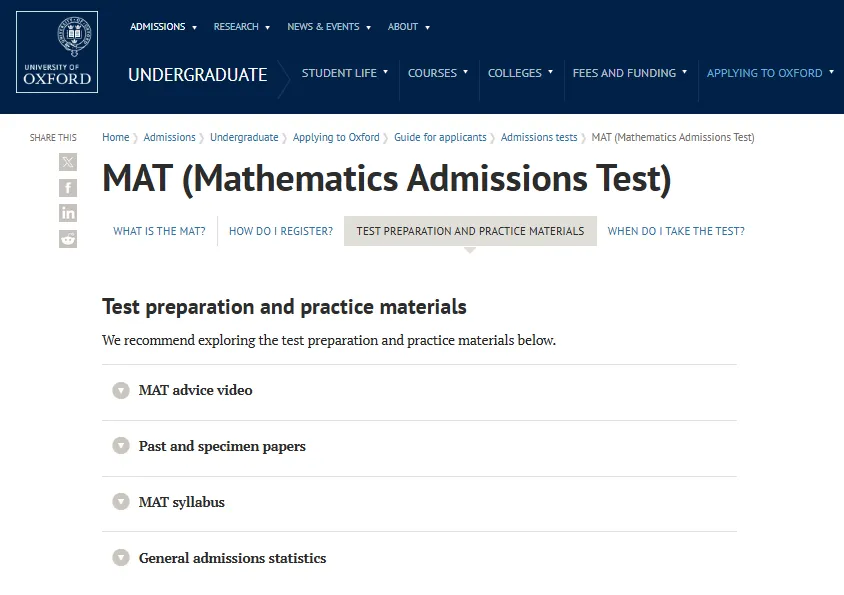Click the University of Oxford logo
Image resolution: width=844 pixels, height=595 pixels.
tap(57, 52)
